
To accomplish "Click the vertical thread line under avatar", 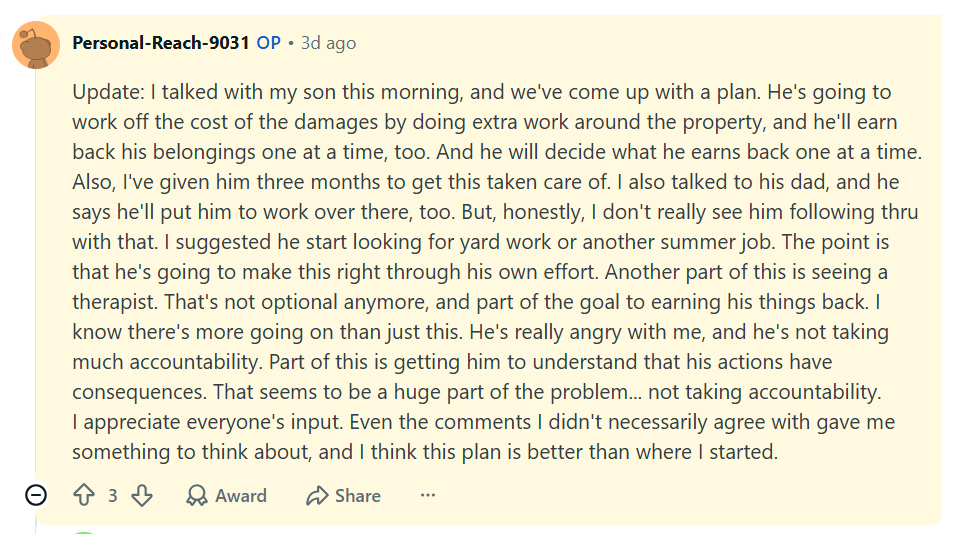I will point(35,275).
